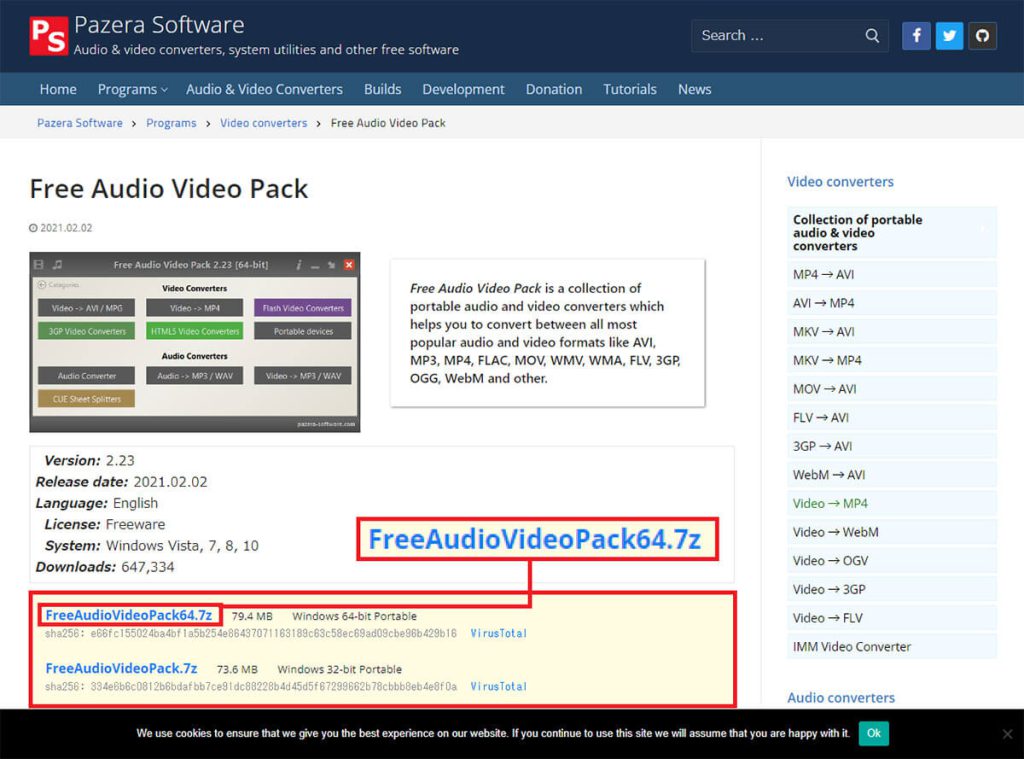Open the Free Audio Video Pack screenshot
The width and height of the screenshot is (1024, 759).
pyautogui.click(x=195, y=342)
